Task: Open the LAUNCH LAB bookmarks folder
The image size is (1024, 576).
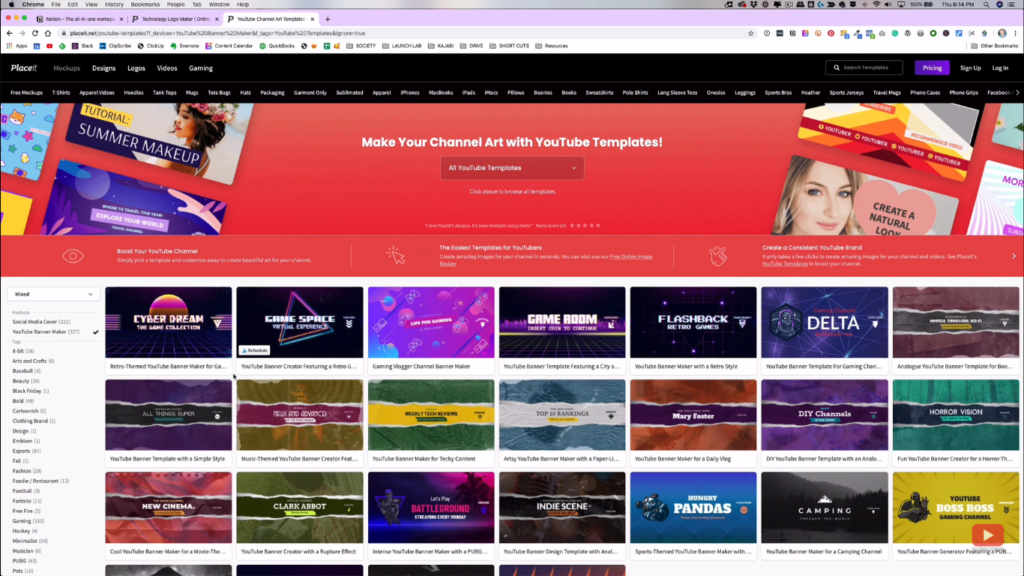Action: click(x=402, y=46)
